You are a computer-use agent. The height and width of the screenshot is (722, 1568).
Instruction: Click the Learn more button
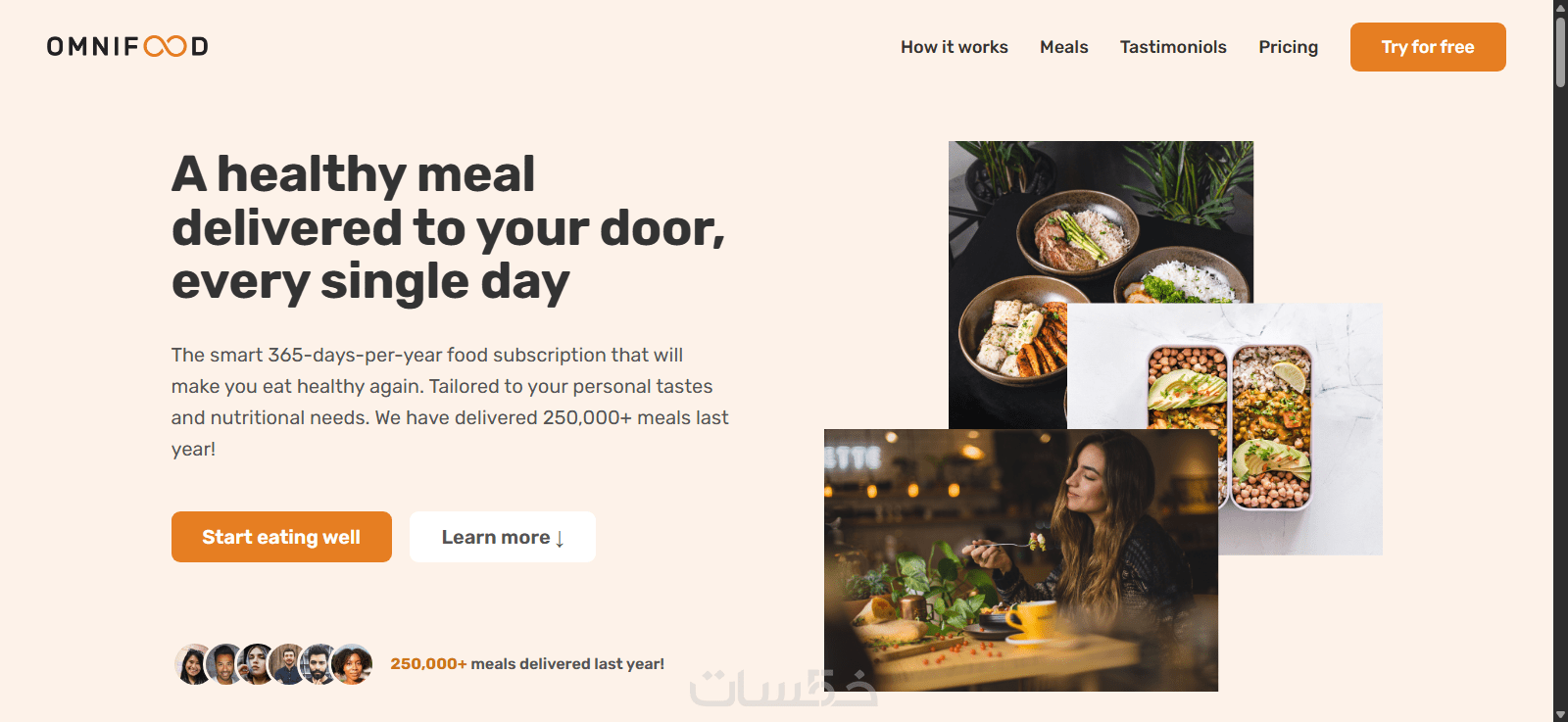pyautogui.click(x=503, y=537)
